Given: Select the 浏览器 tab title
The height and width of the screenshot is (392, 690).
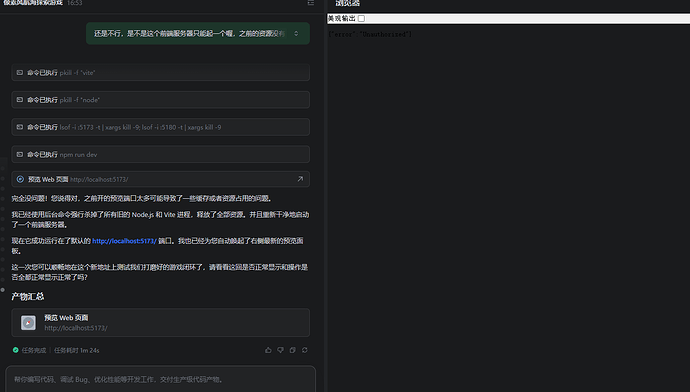Looking at the screenshot, I should (x=347, y=4).
